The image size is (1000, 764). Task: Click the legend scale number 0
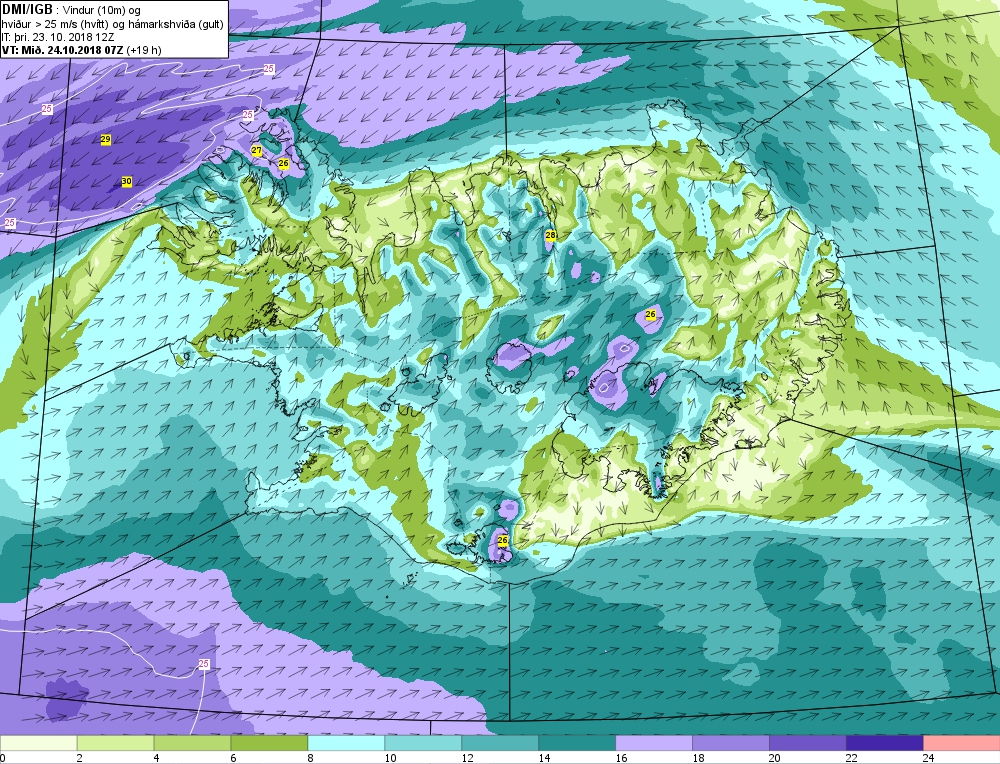[x=3, y=758]
